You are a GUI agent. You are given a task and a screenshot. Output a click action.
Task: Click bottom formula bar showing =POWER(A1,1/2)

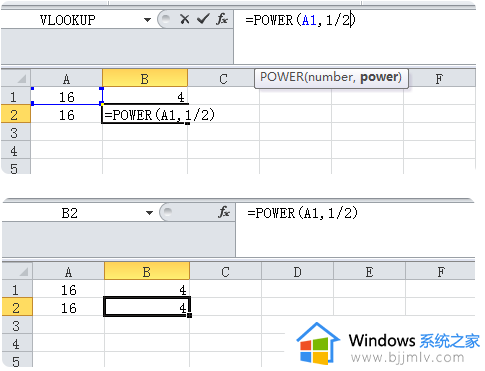point(356,230)
